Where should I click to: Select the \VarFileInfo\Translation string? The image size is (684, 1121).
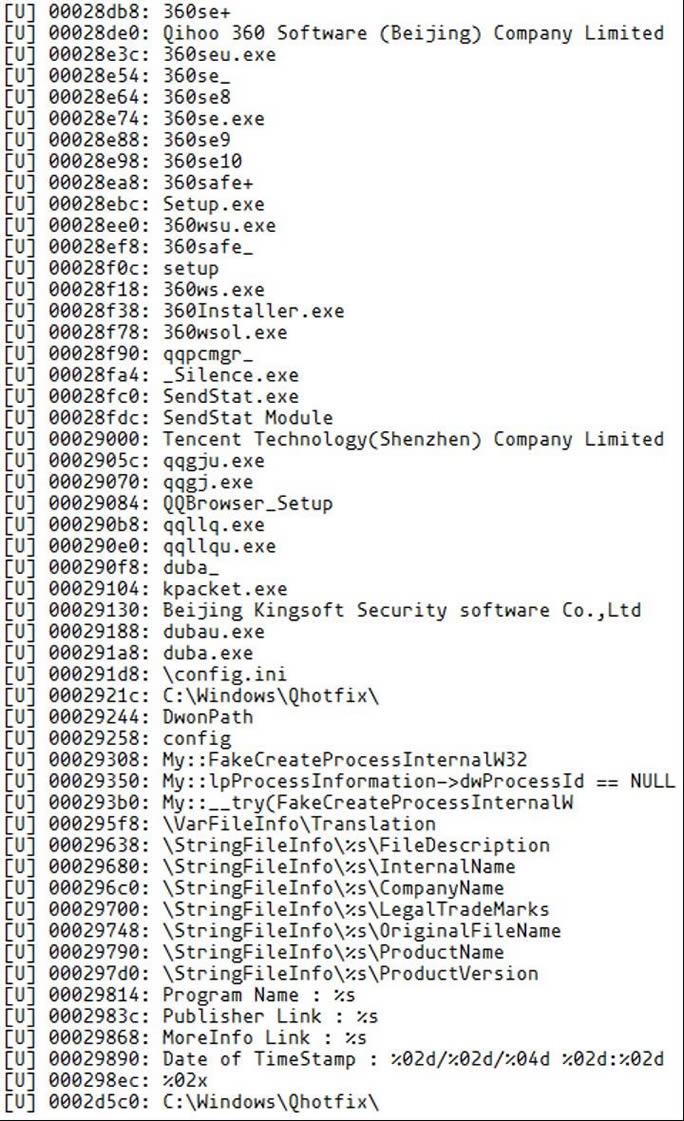(299, 824)
